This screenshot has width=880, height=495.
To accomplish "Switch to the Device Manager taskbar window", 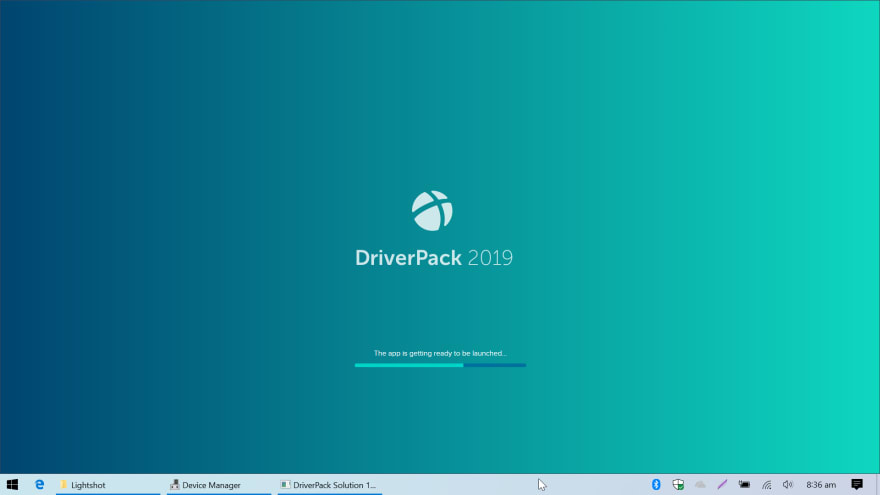I will [219, 484].
